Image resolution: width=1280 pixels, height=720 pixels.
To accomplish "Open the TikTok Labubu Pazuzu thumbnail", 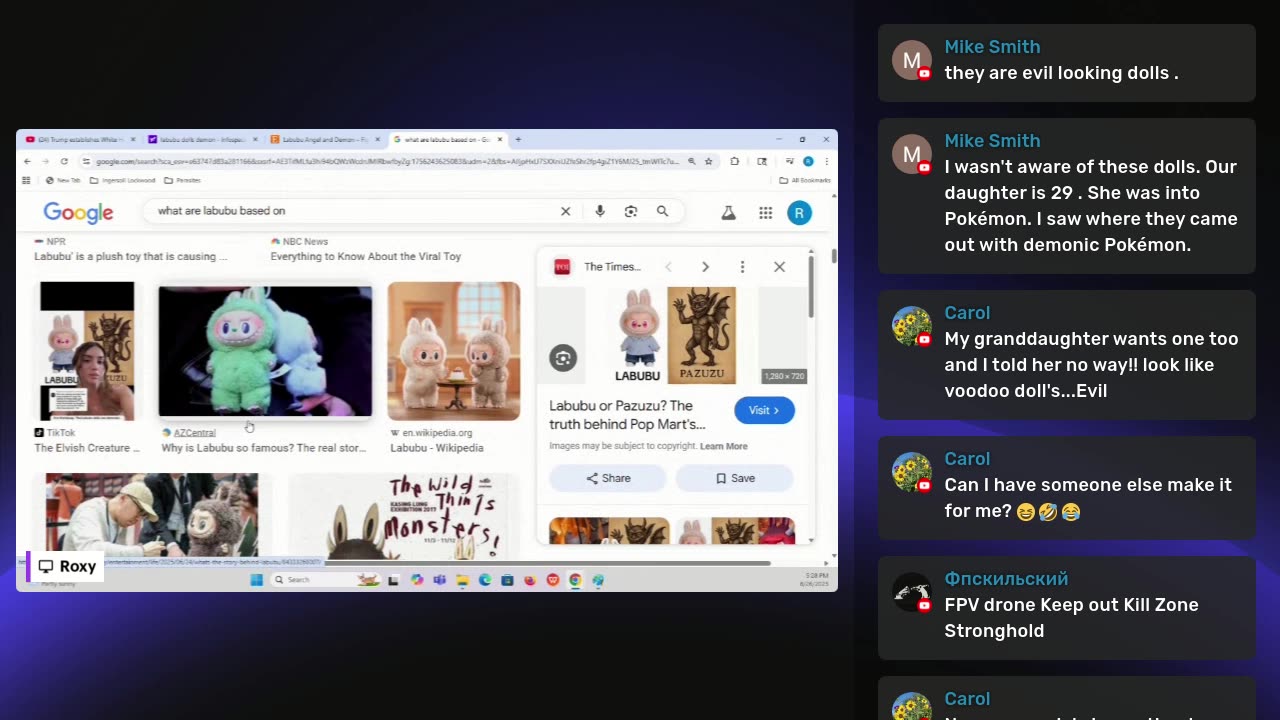I will pyautogui.click(x=87, y=351).
